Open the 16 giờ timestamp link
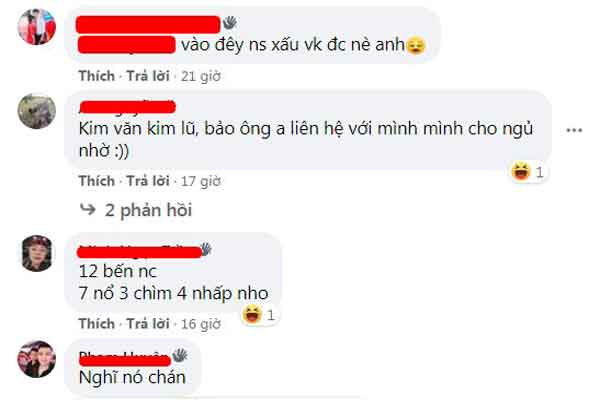Image resolution: width=600 pixels, height=400 pixels. 201,324
